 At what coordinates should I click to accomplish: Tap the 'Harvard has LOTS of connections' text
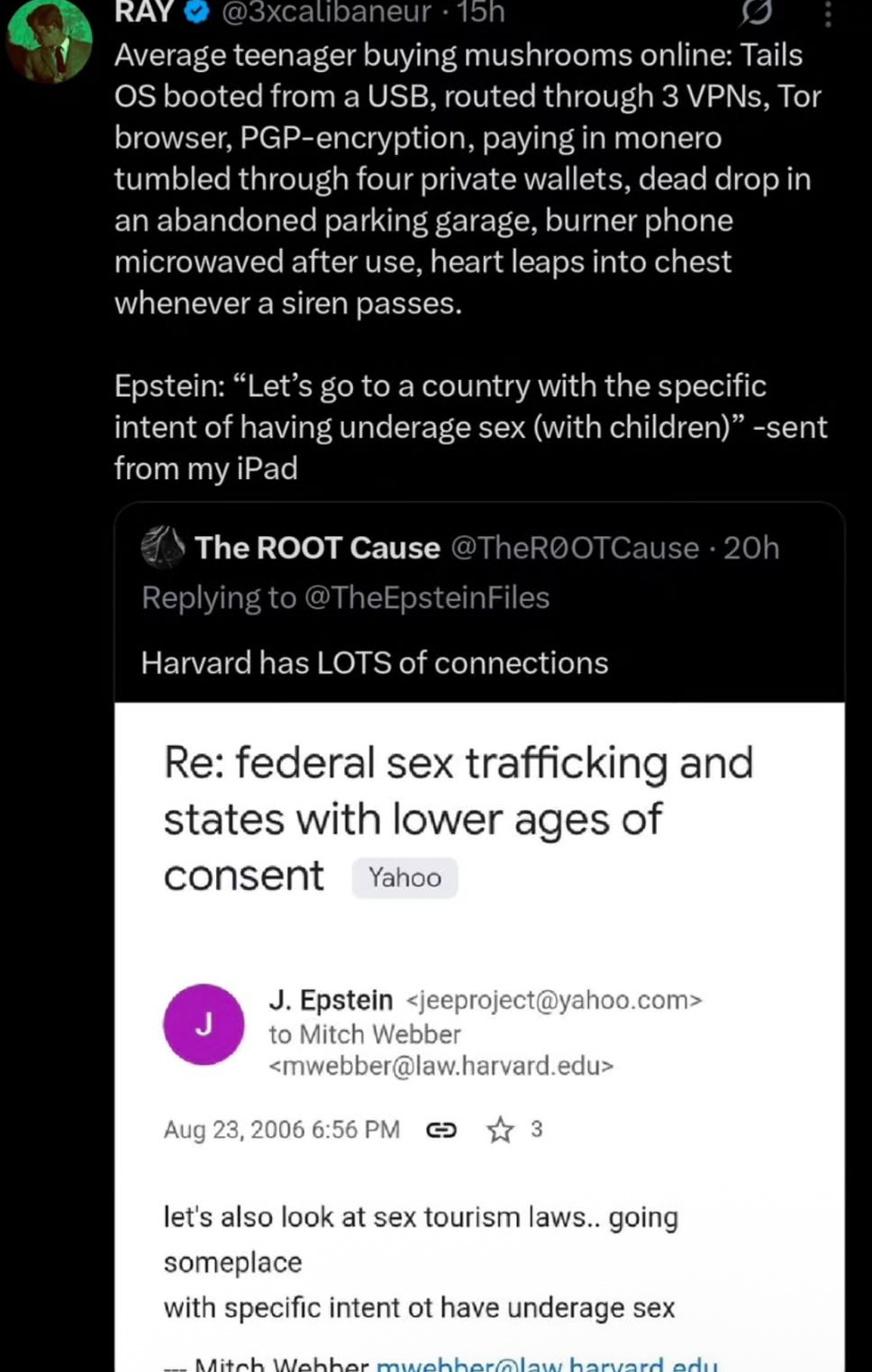[375, 663]
